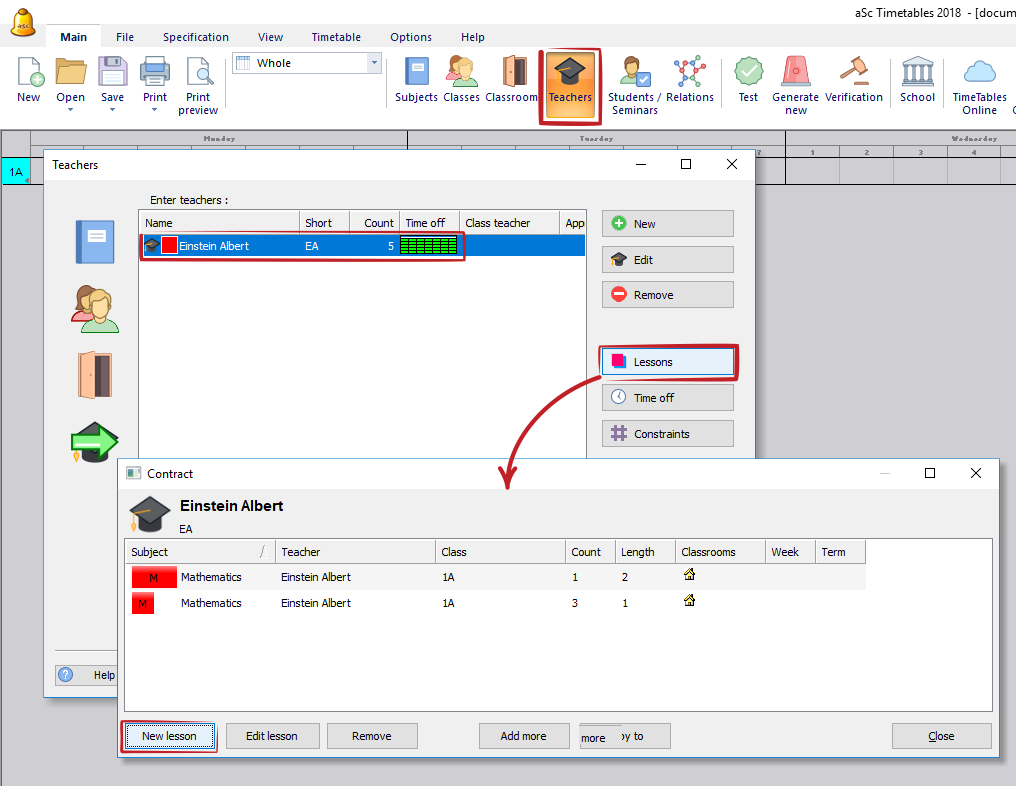Open the Subjects toolbar icon
This screenshot has width=1016, height=786.
[416, 79]
